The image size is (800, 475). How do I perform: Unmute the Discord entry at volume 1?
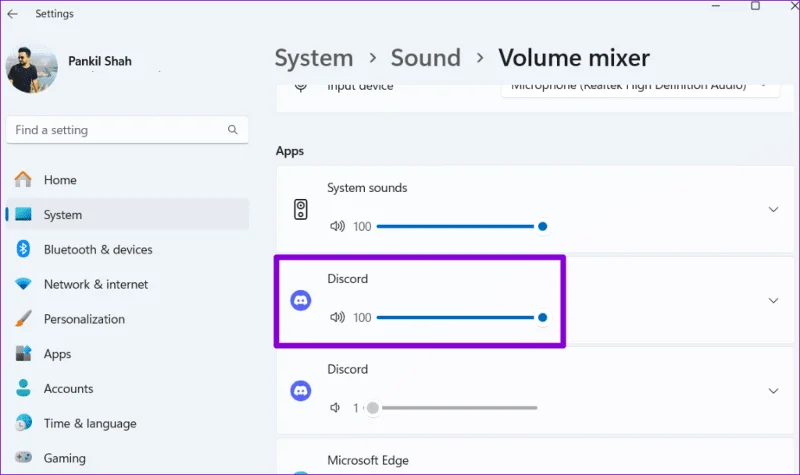335,408
